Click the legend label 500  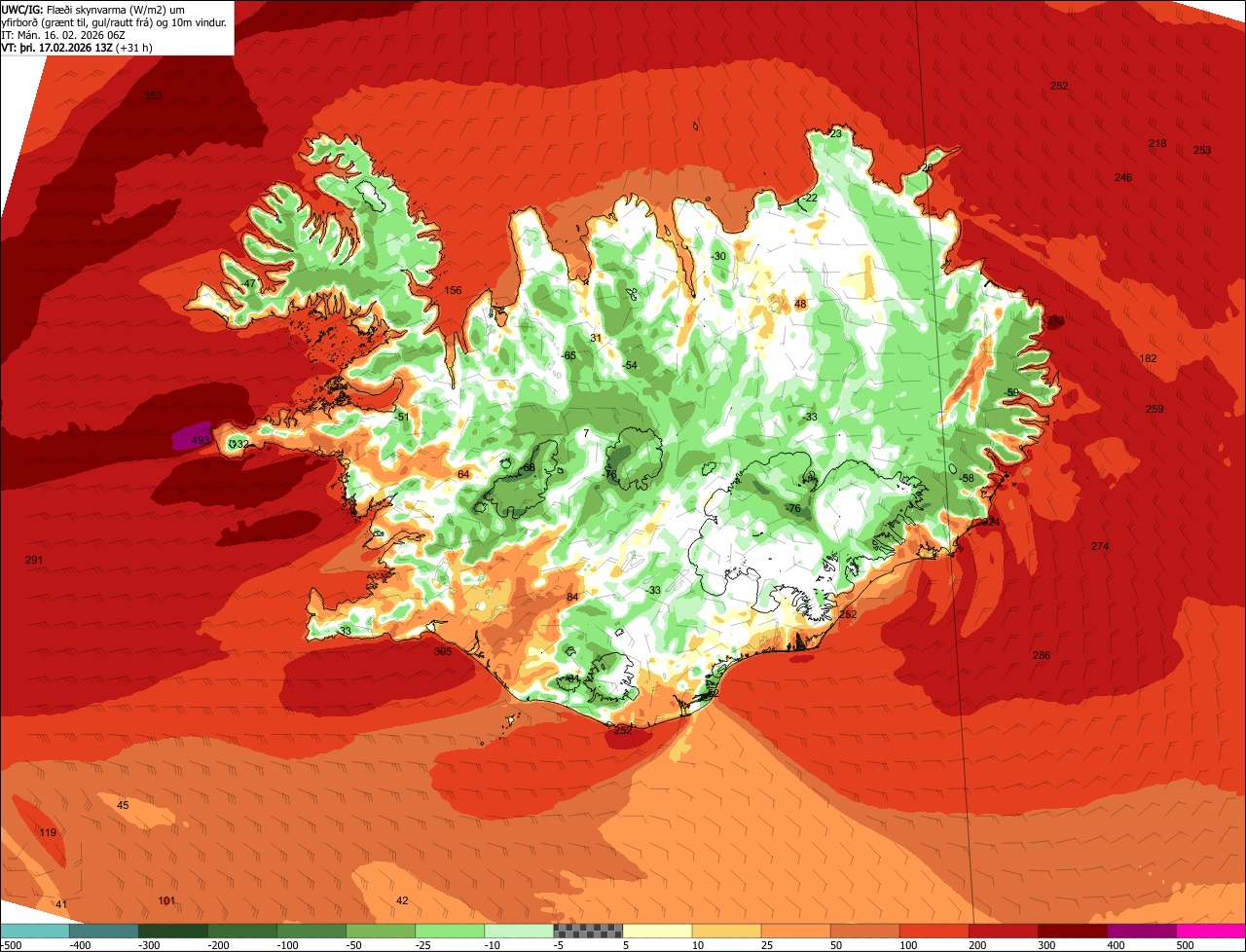(1185, 945)
